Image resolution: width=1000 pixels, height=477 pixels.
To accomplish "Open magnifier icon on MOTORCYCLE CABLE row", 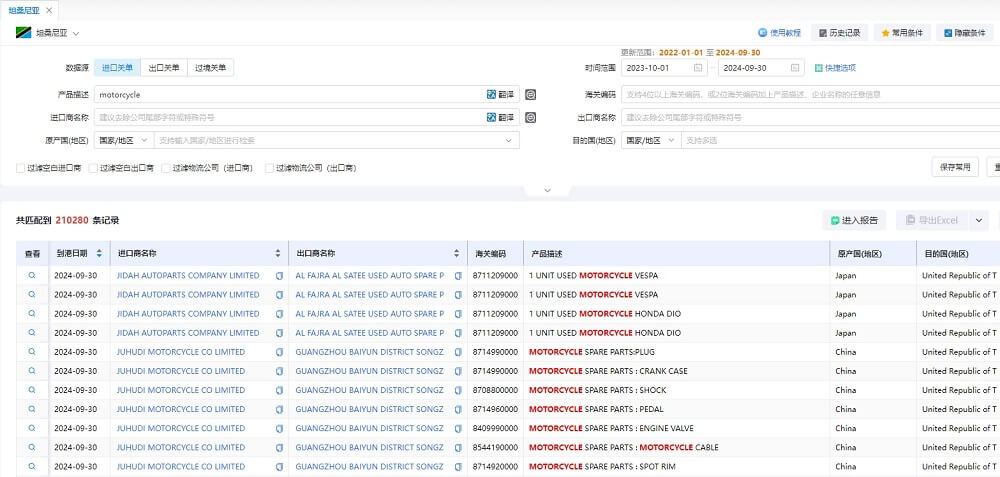I will click(32, 448).
